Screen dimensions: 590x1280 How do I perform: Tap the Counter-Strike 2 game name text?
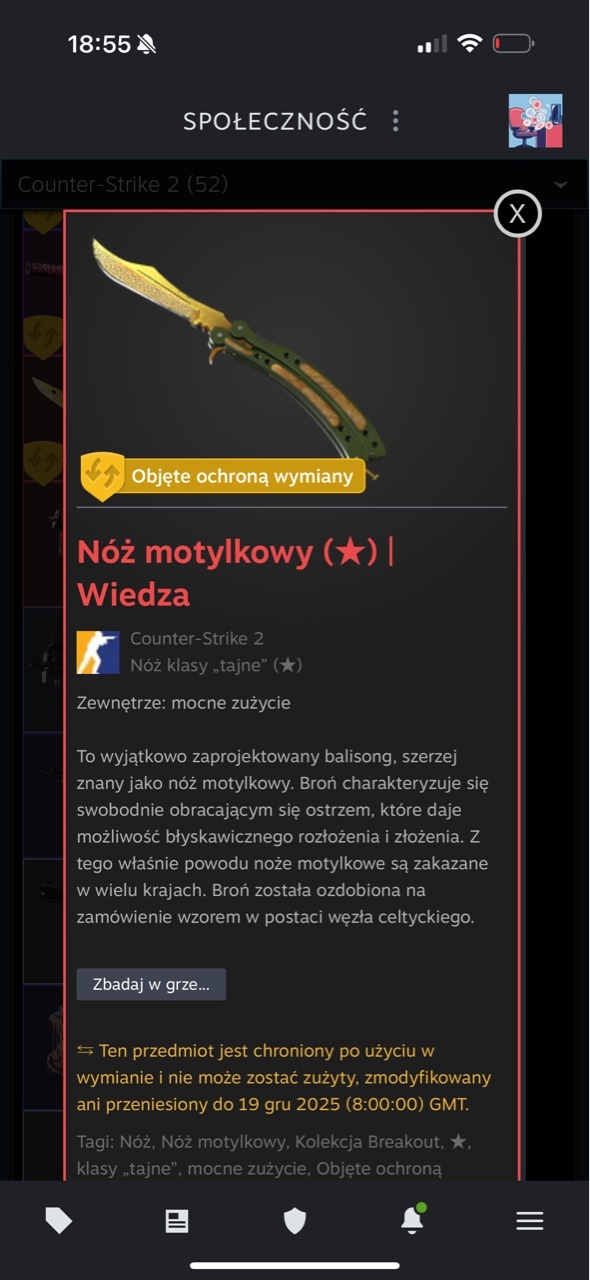[x=197, y=638]
